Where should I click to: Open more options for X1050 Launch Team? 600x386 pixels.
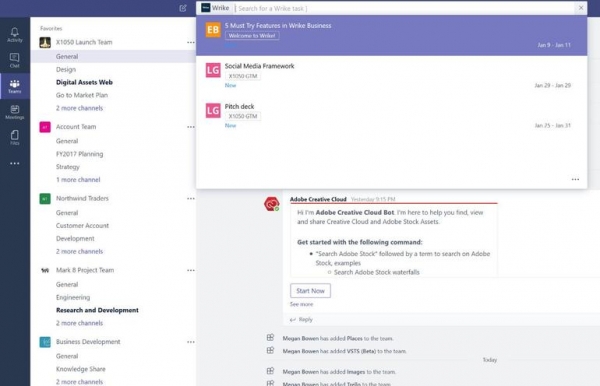point(191,42)
